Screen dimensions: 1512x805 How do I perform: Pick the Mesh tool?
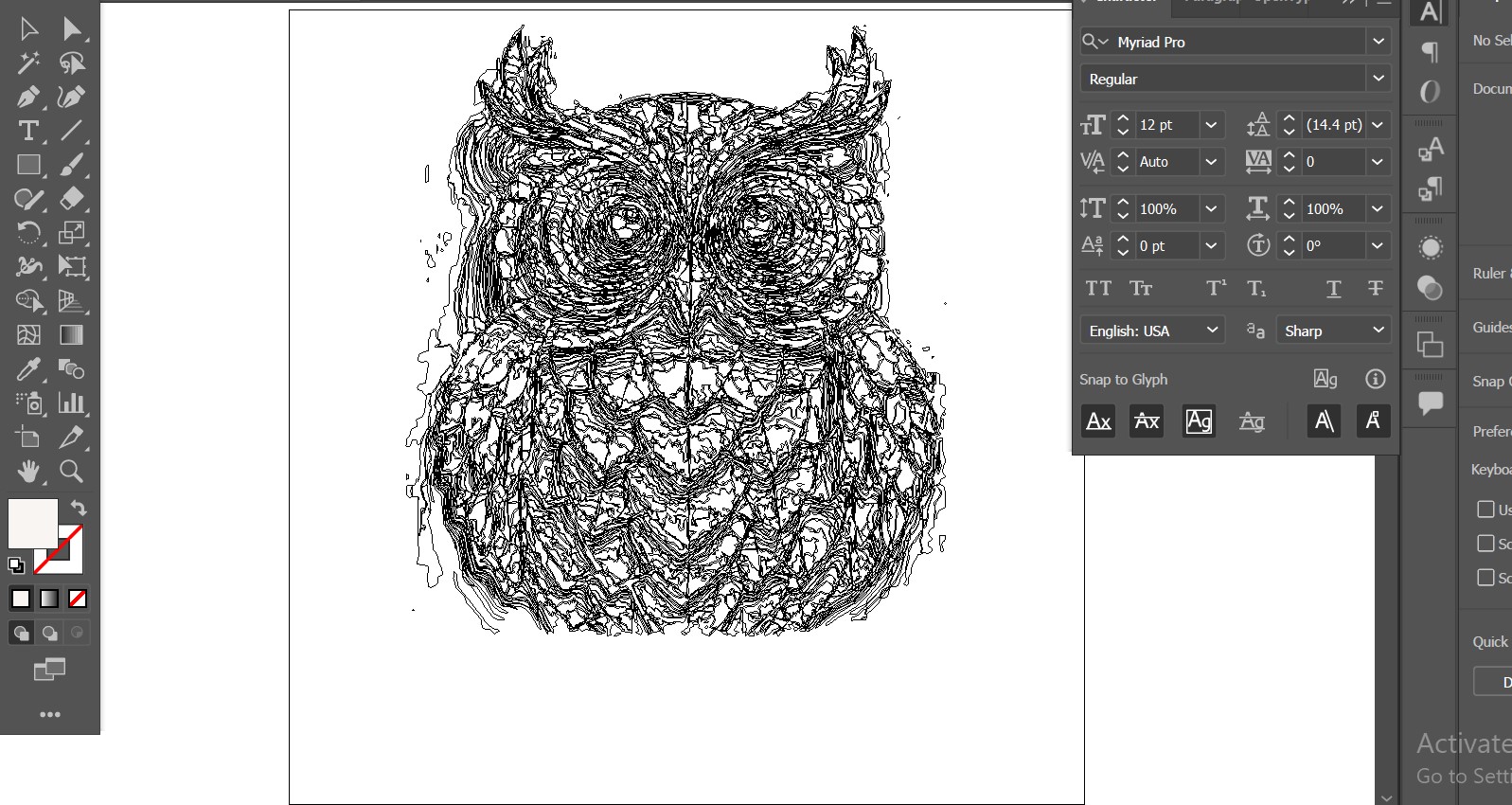[x=28, y=335]
